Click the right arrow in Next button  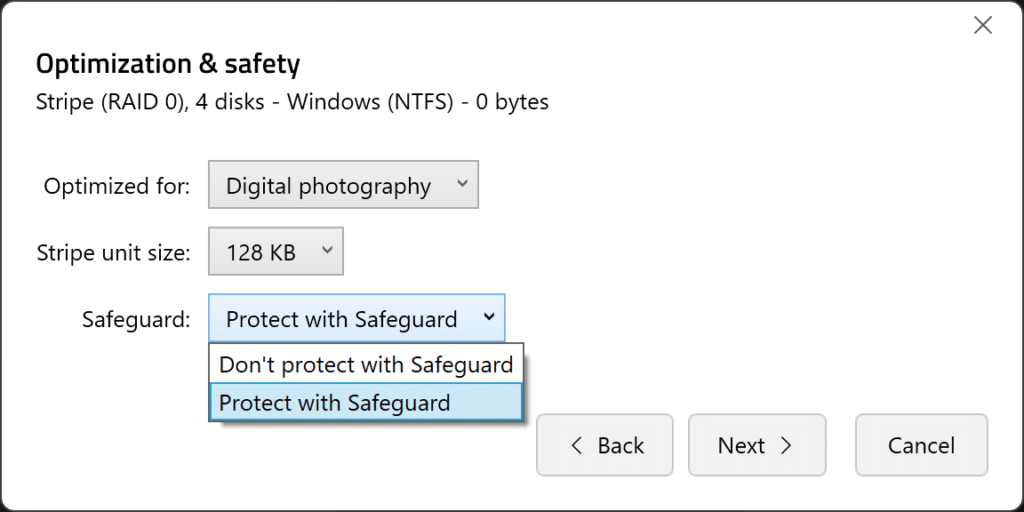pos(786,445)
